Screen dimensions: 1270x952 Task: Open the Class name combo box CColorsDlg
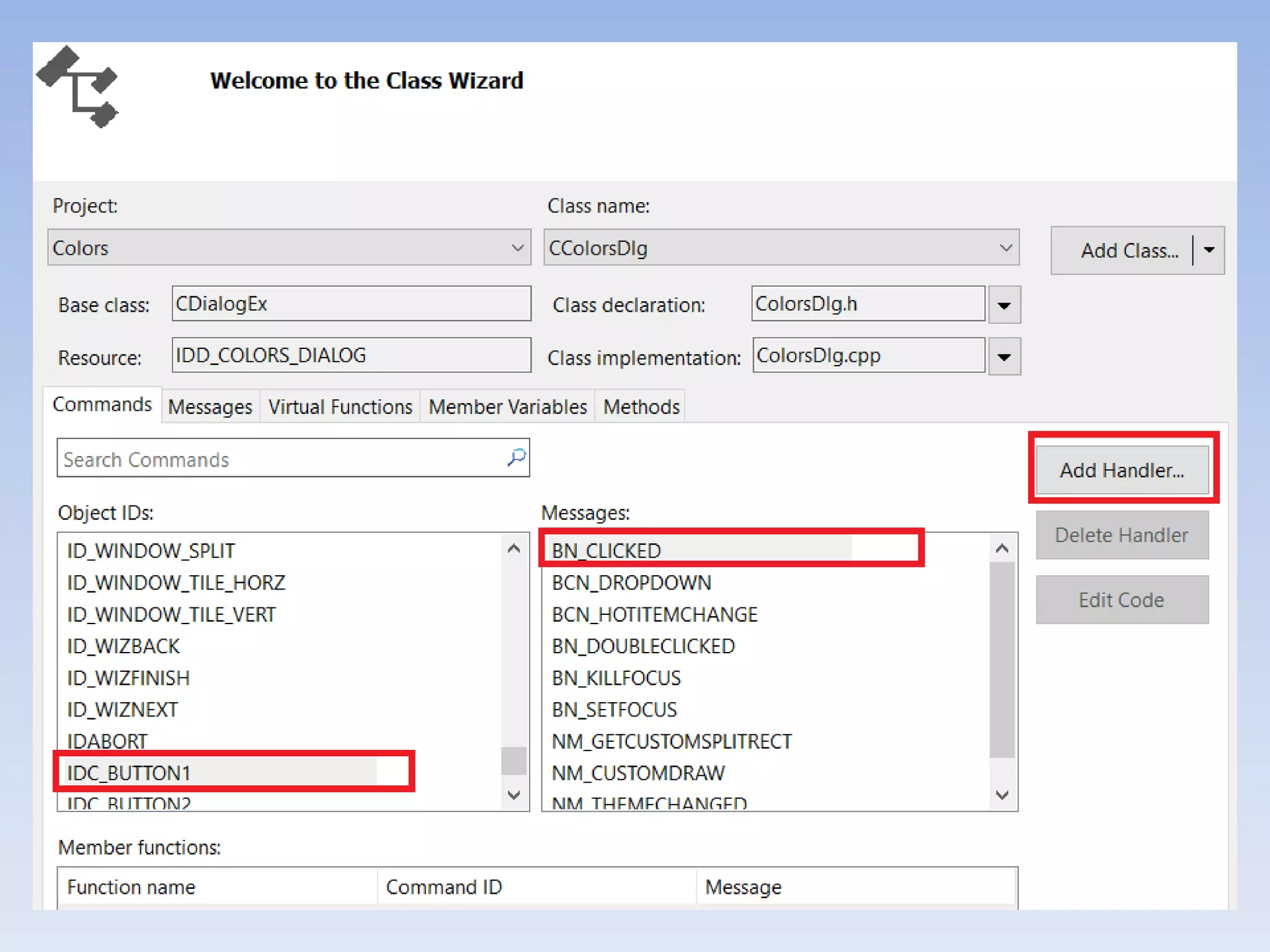pyautogui.click(x=781, y=248)
